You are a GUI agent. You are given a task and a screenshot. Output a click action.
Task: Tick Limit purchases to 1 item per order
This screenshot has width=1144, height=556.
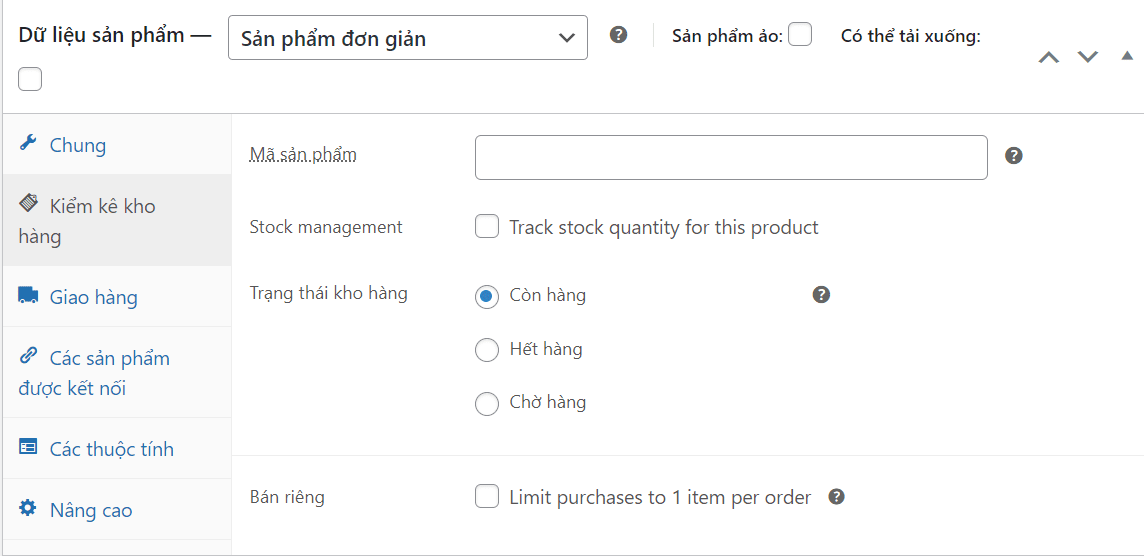coord(487,498)
